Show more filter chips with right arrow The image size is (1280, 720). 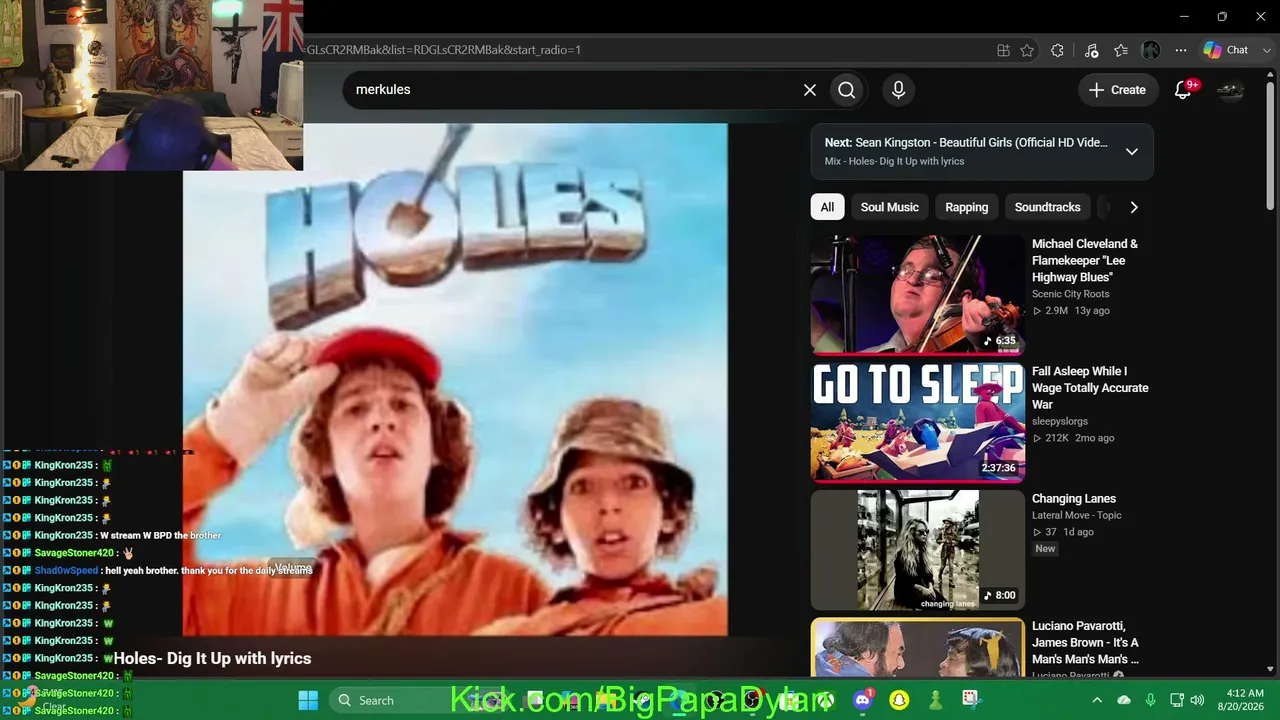[x=1133, y=207]
